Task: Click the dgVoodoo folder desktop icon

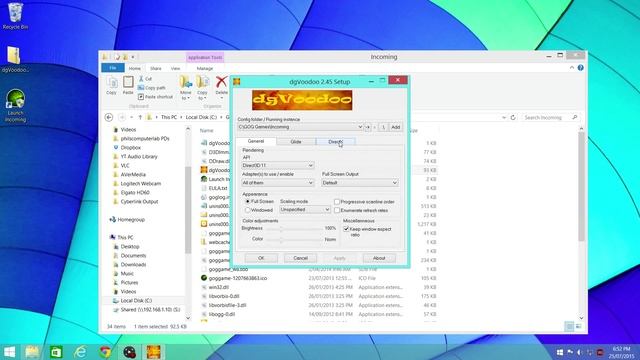Action: [x=15, y=60]
